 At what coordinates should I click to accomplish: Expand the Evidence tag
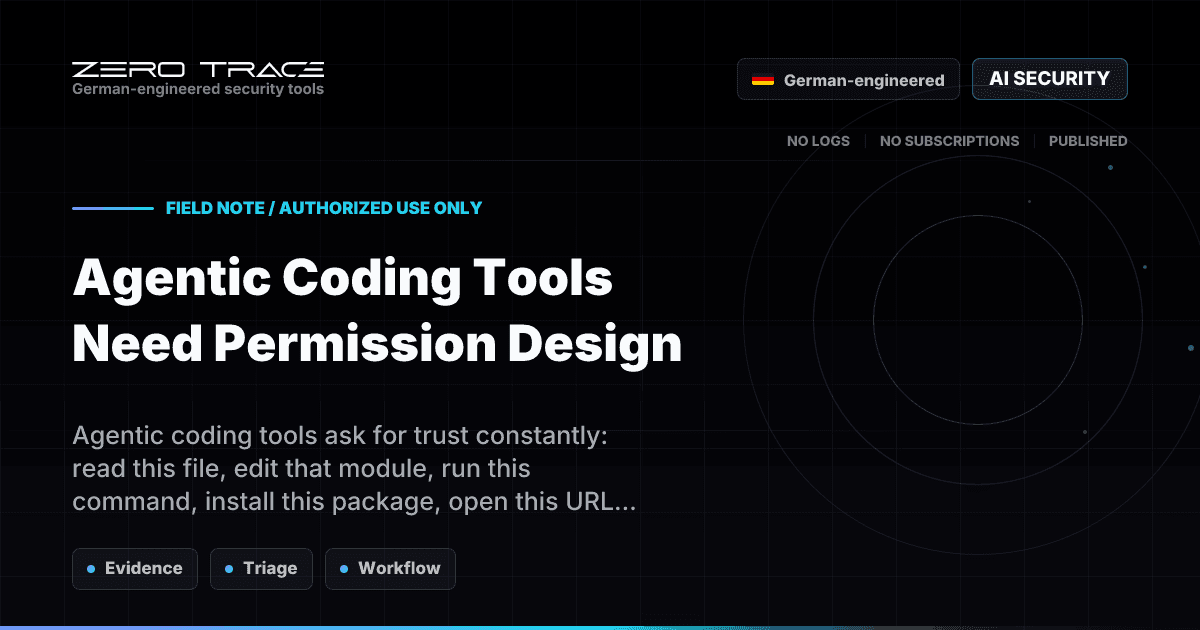pyautogui.click(x=135, y=568)
